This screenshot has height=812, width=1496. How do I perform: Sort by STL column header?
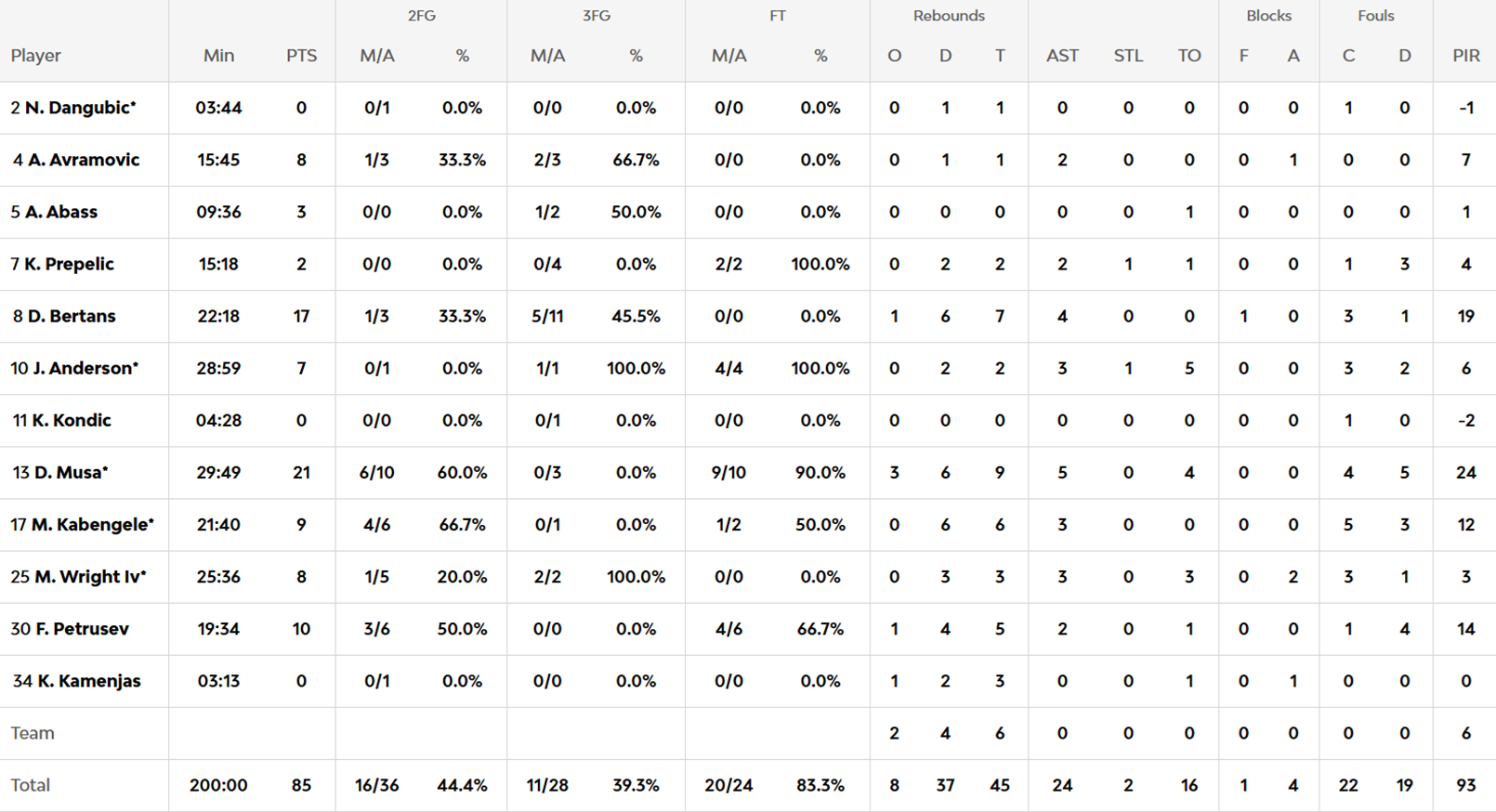[x=1128, y=56]
